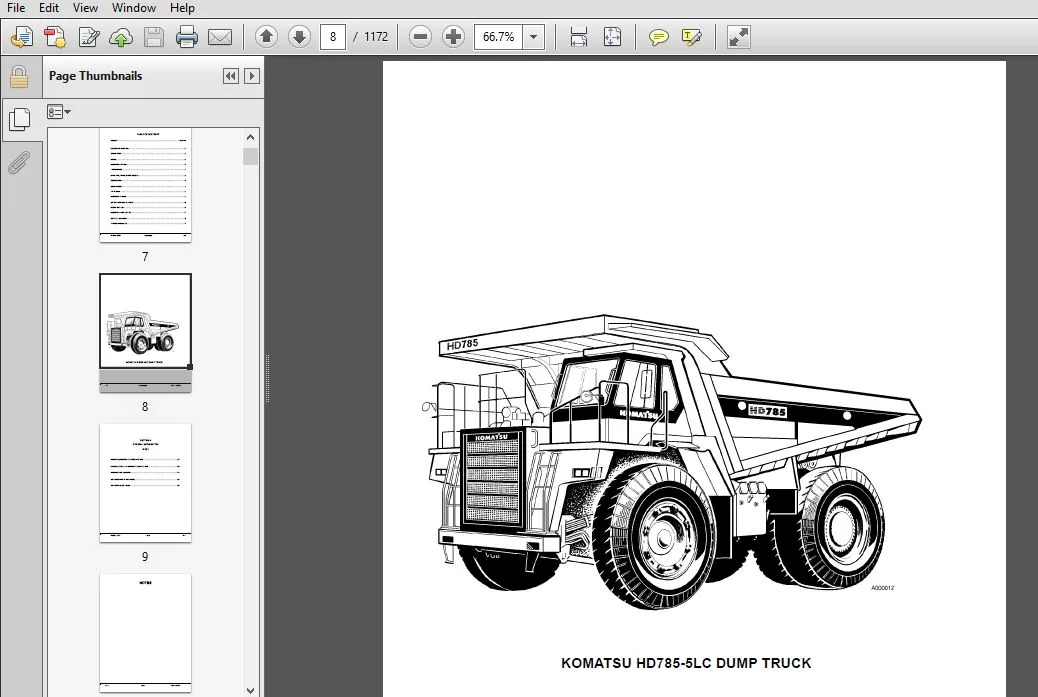Click the cloud upload icon

point(120,37)
